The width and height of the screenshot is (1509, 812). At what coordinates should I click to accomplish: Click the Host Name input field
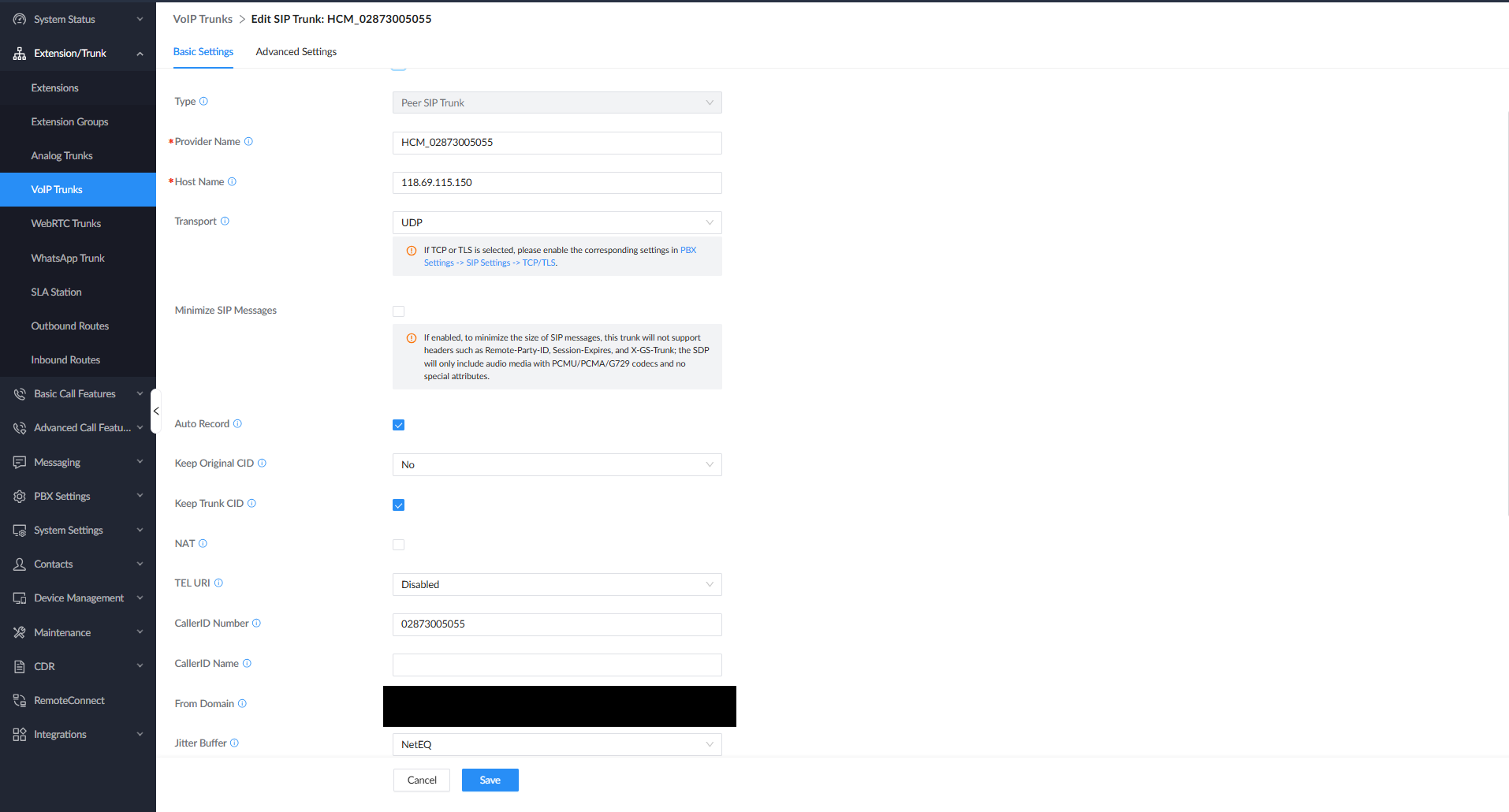(x=557, y=182)
